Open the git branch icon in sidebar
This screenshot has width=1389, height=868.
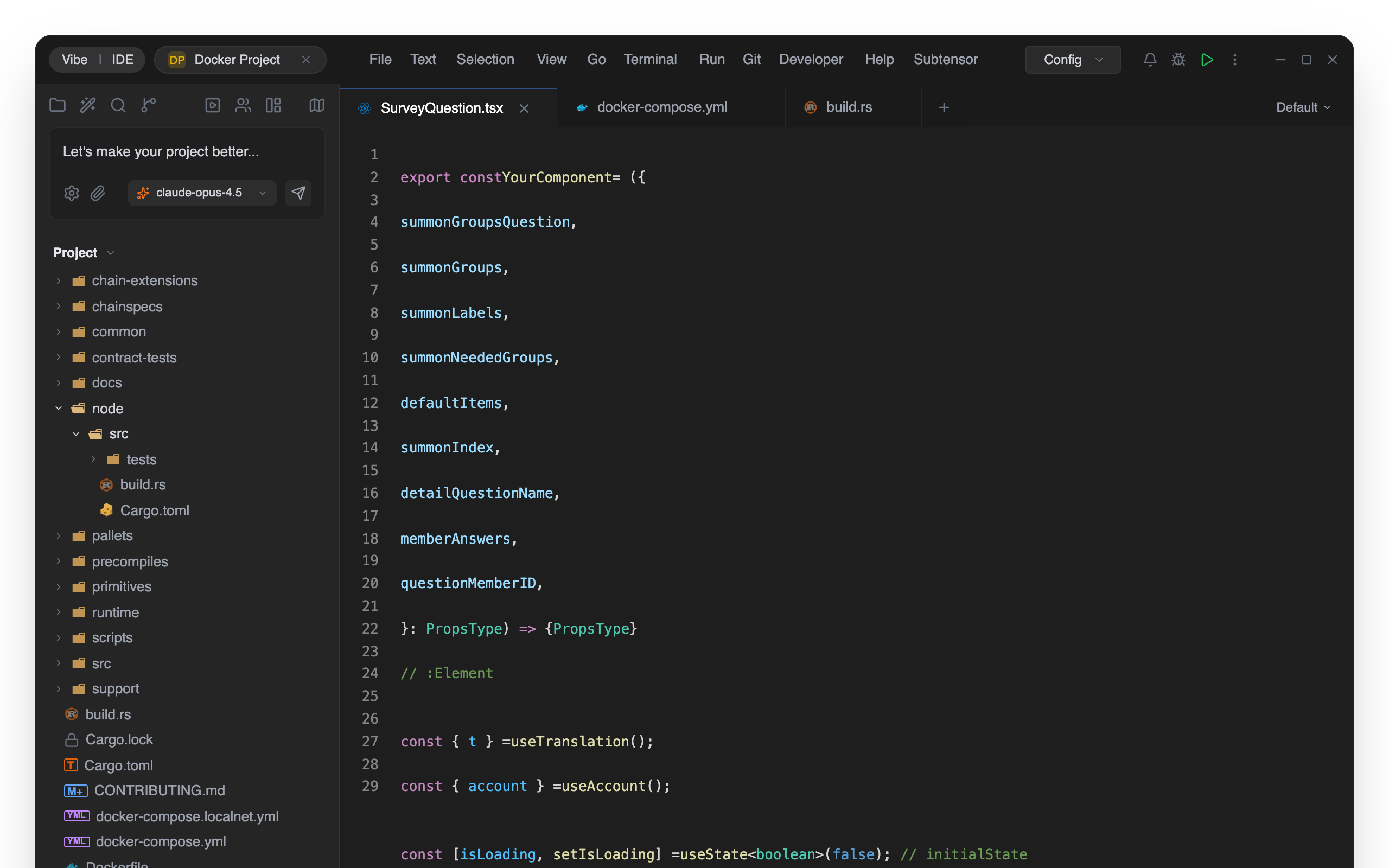(x=149, y=105)
